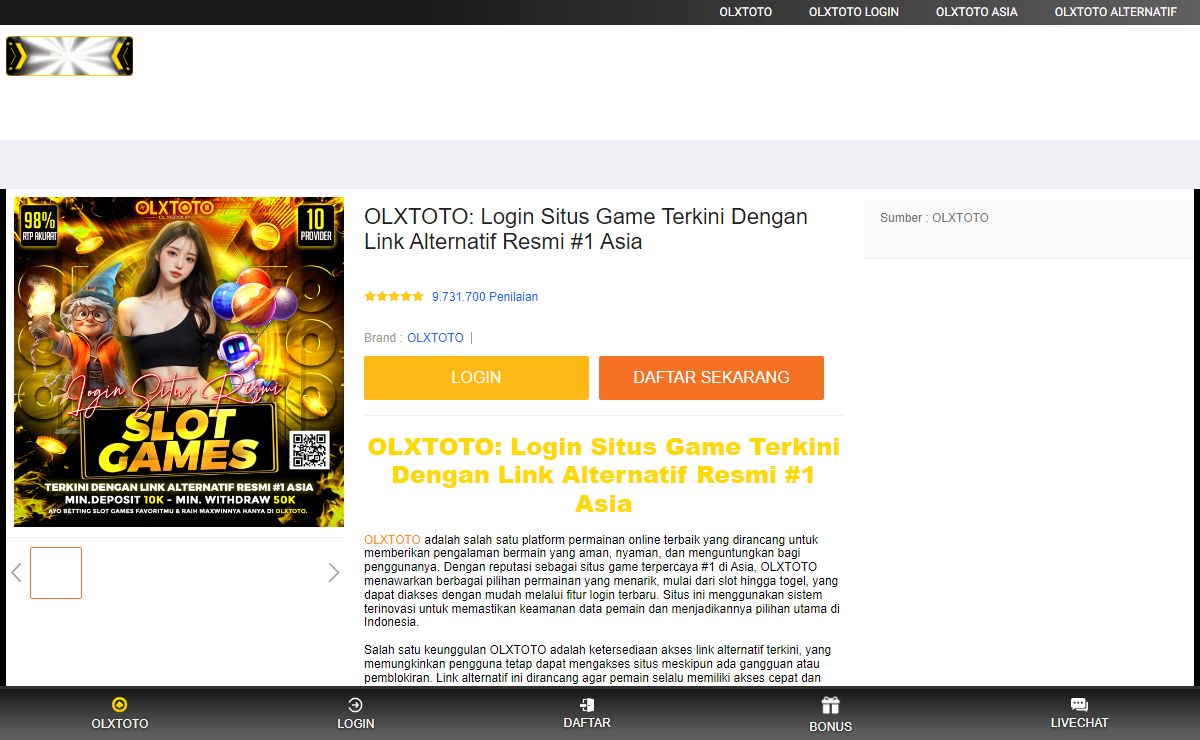Click the BONUS label in the bottom bar
Image resolution: width=1200 pixels, height=740 pixels.
click(x=831, y=727)
